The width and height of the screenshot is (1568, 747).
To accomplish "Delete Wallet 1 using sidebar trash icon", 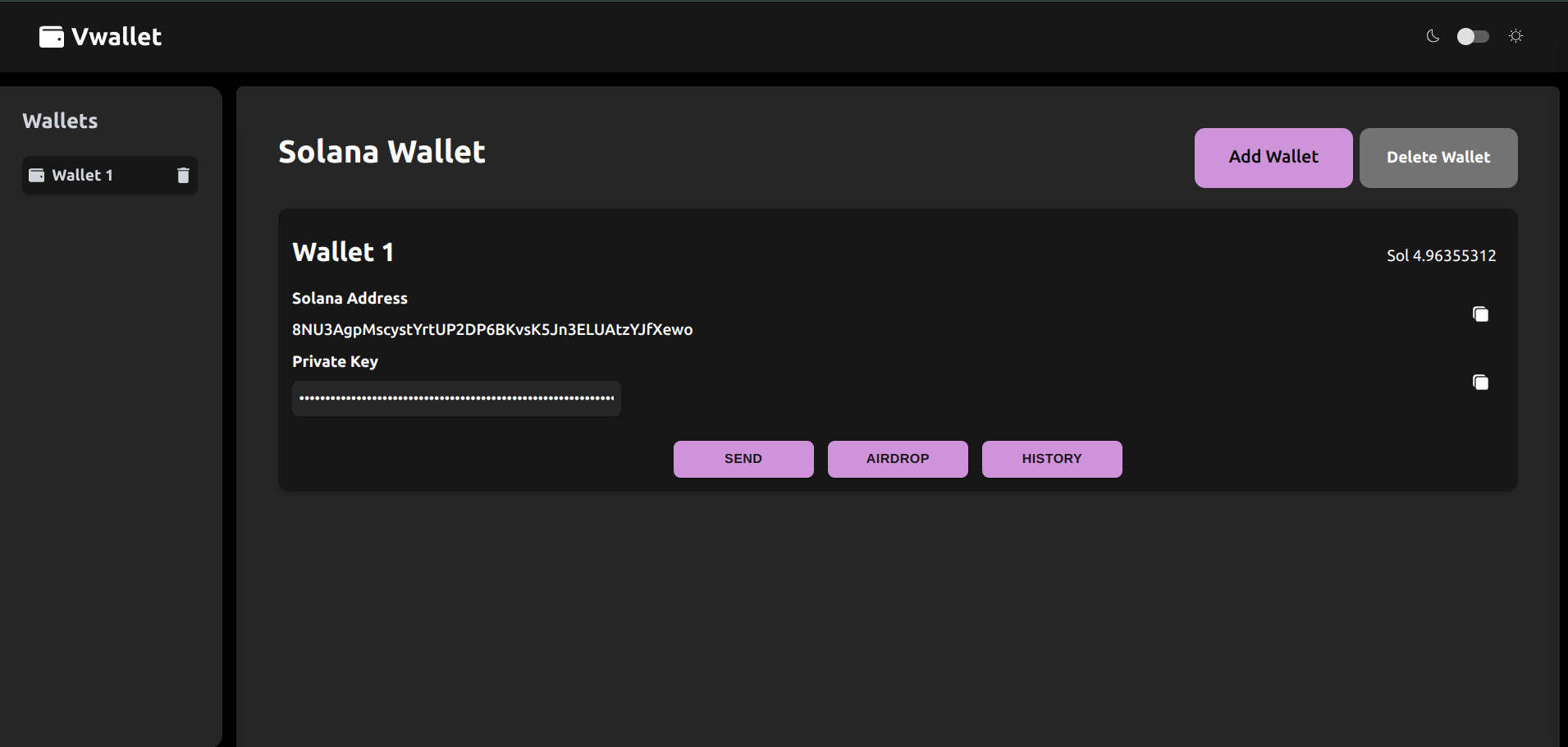I will pyautogui.click(x=183, y=175).
